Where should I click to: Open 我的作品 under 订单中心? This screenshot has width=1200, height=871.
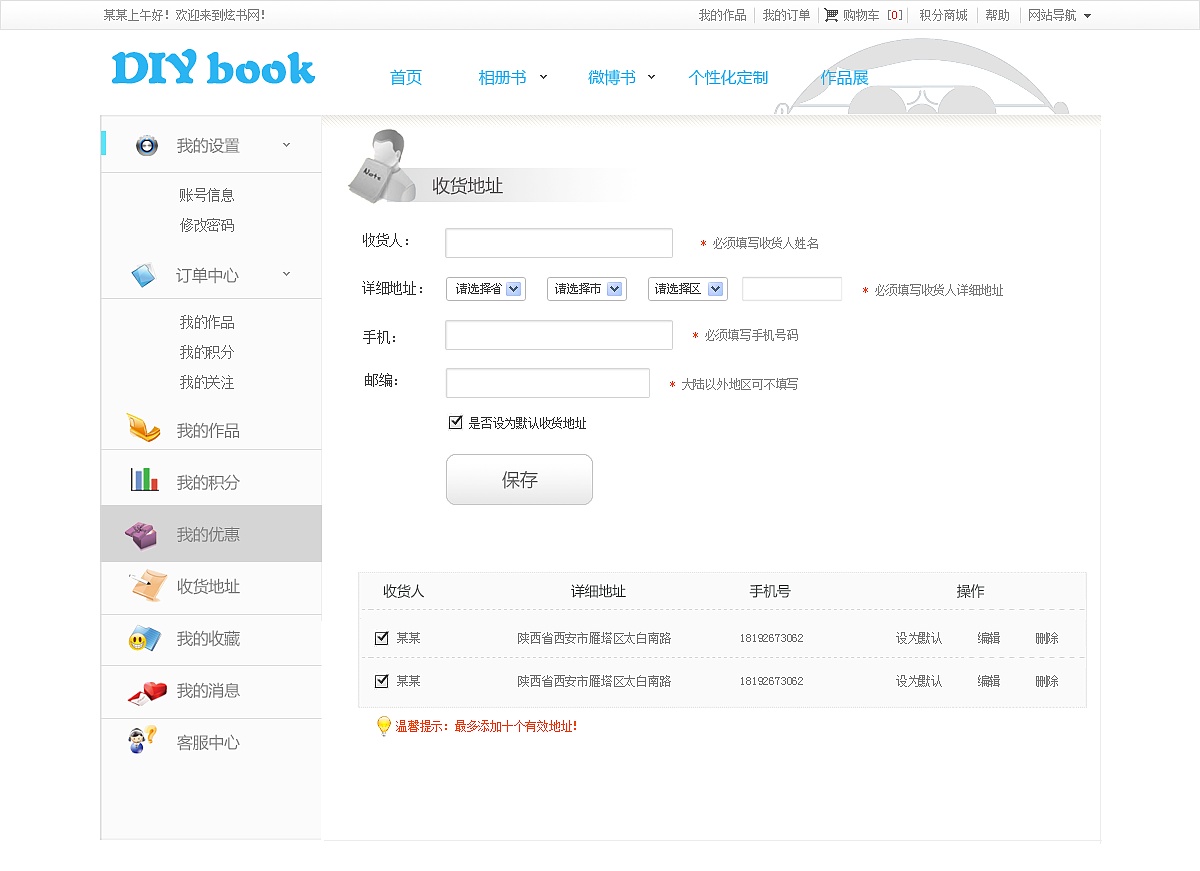[207, 322]
